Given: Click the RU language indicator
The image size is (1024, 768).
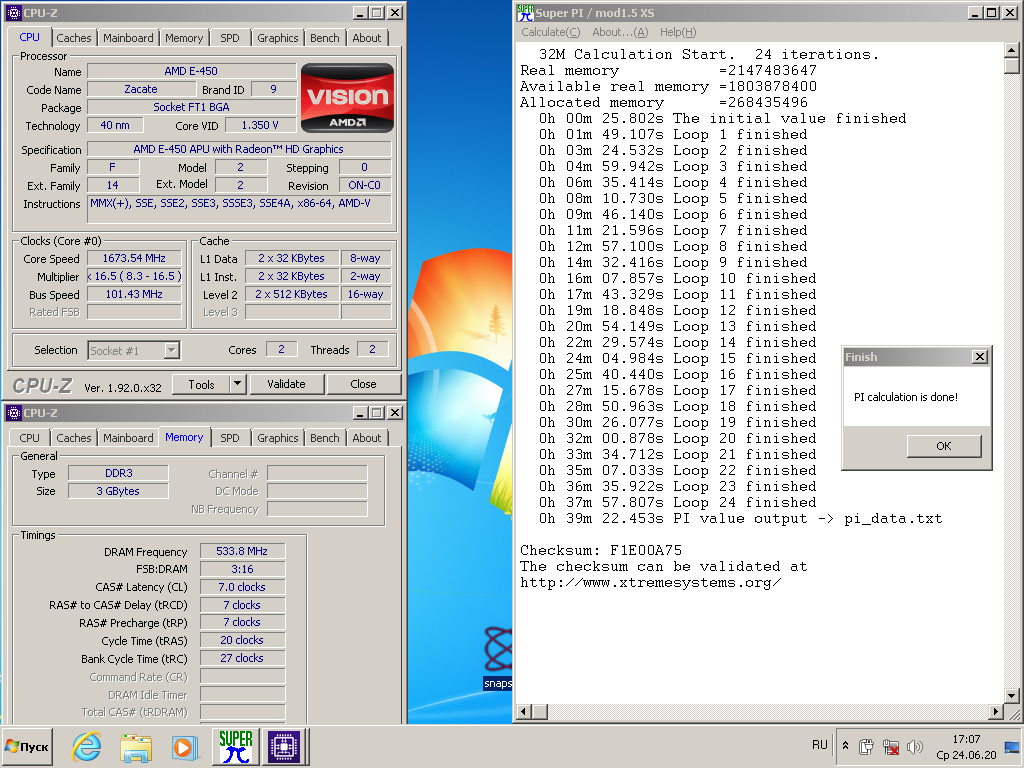Looking at the screenshot, I should pos(820,745).
